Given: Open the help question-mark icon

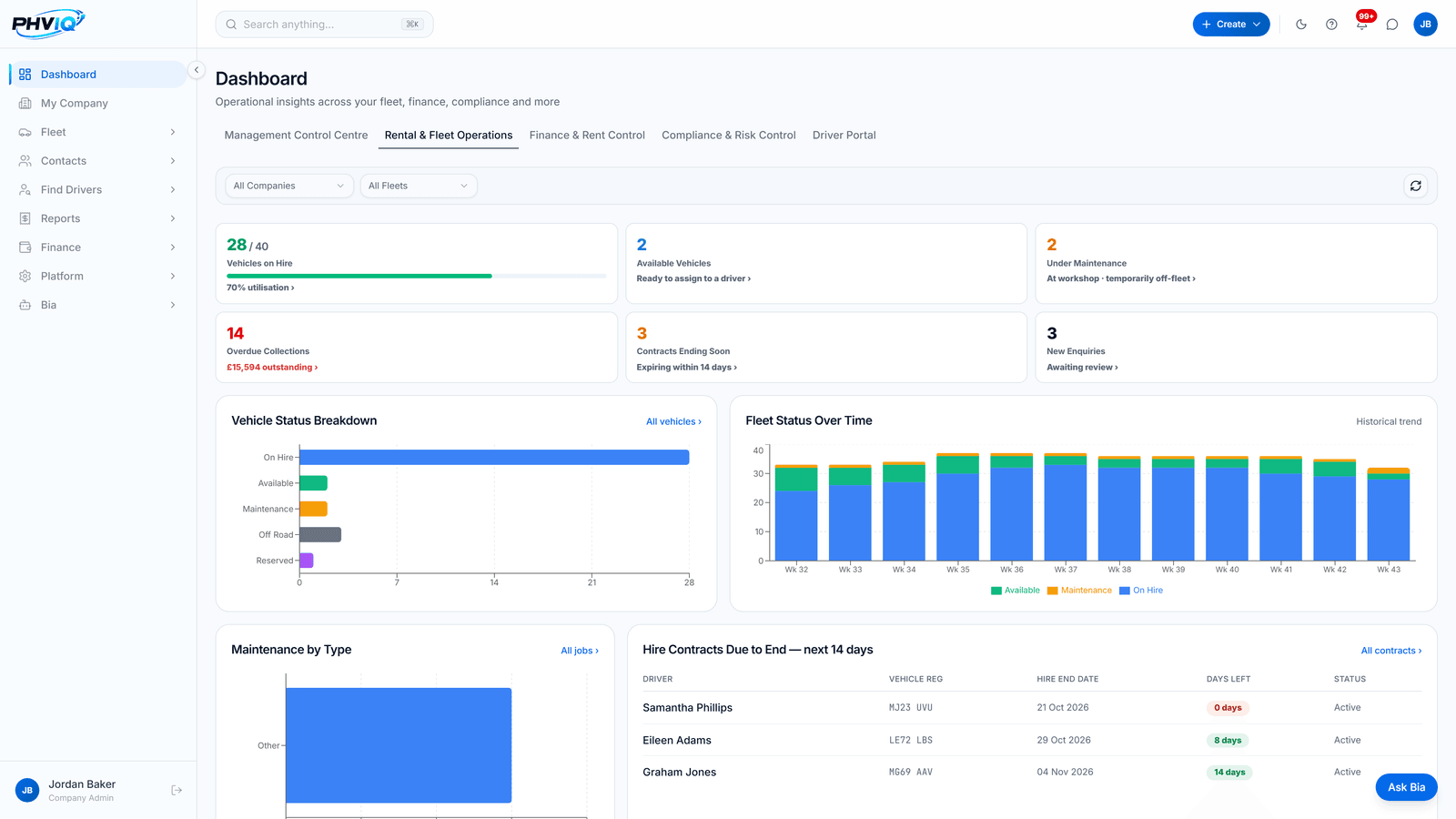Looking at the screenshot, I should click(1331, 25).
